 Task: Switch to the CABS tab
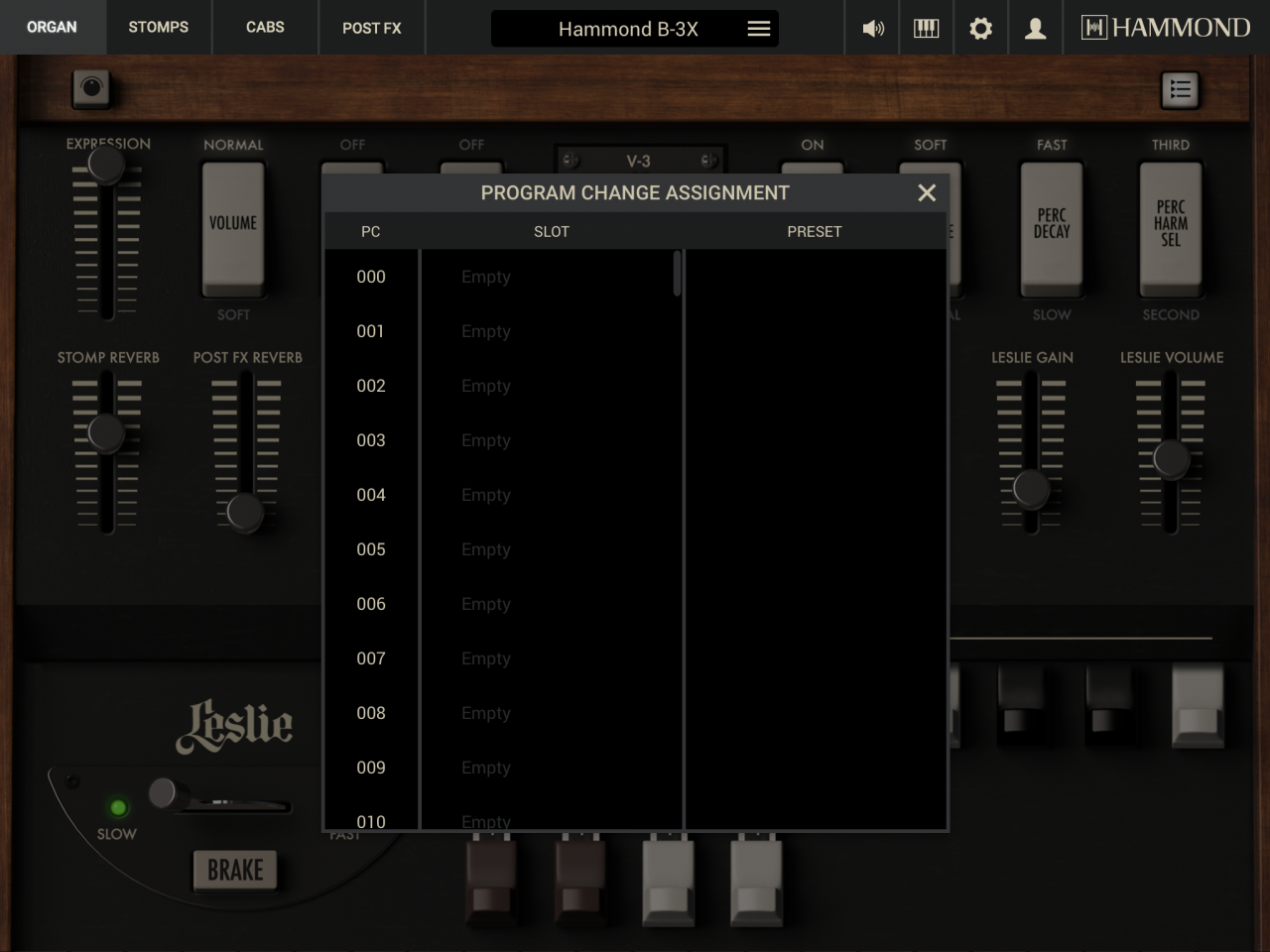(265, 28)
